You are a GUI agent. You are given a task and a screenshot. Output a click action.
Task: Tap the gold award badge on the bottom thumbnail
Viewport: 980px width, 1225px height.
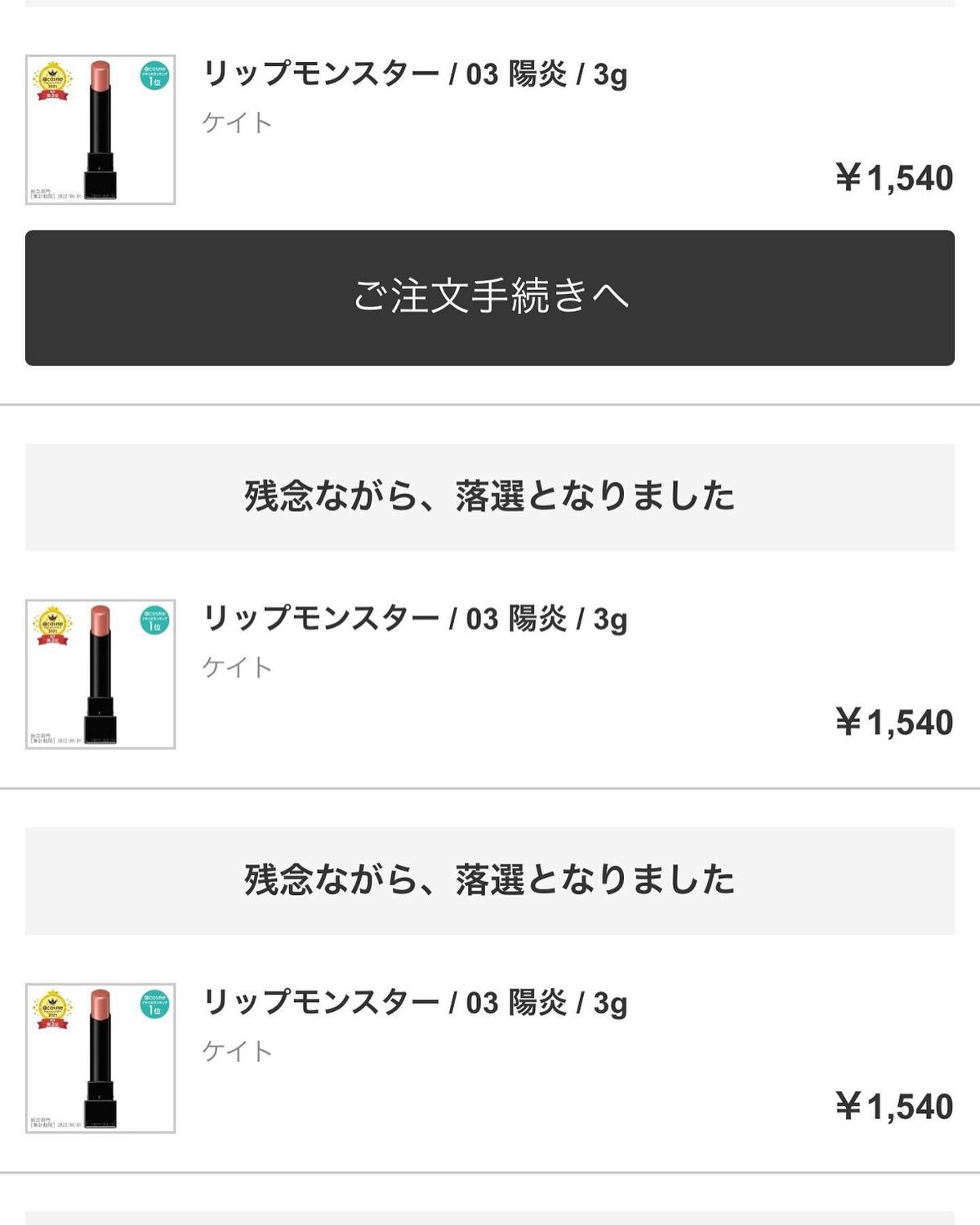52,1010
